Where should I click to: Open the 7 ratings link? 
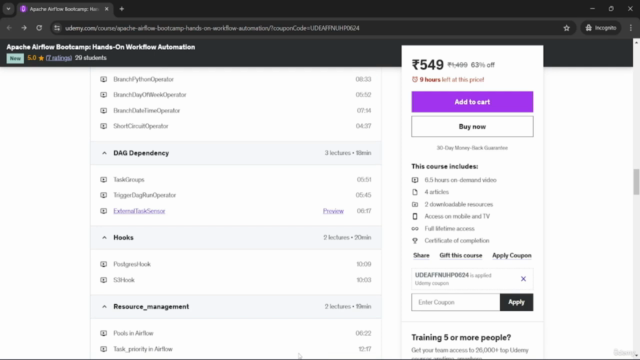coord(59,58)
